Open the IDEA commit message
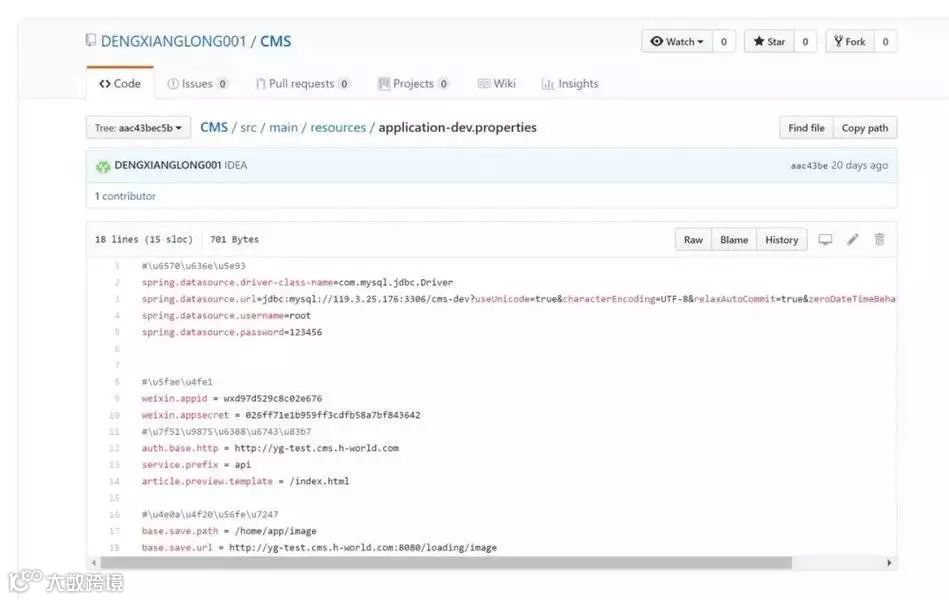Screen dimensions: 949x600 pyautogui.click(x=235, y=165)
